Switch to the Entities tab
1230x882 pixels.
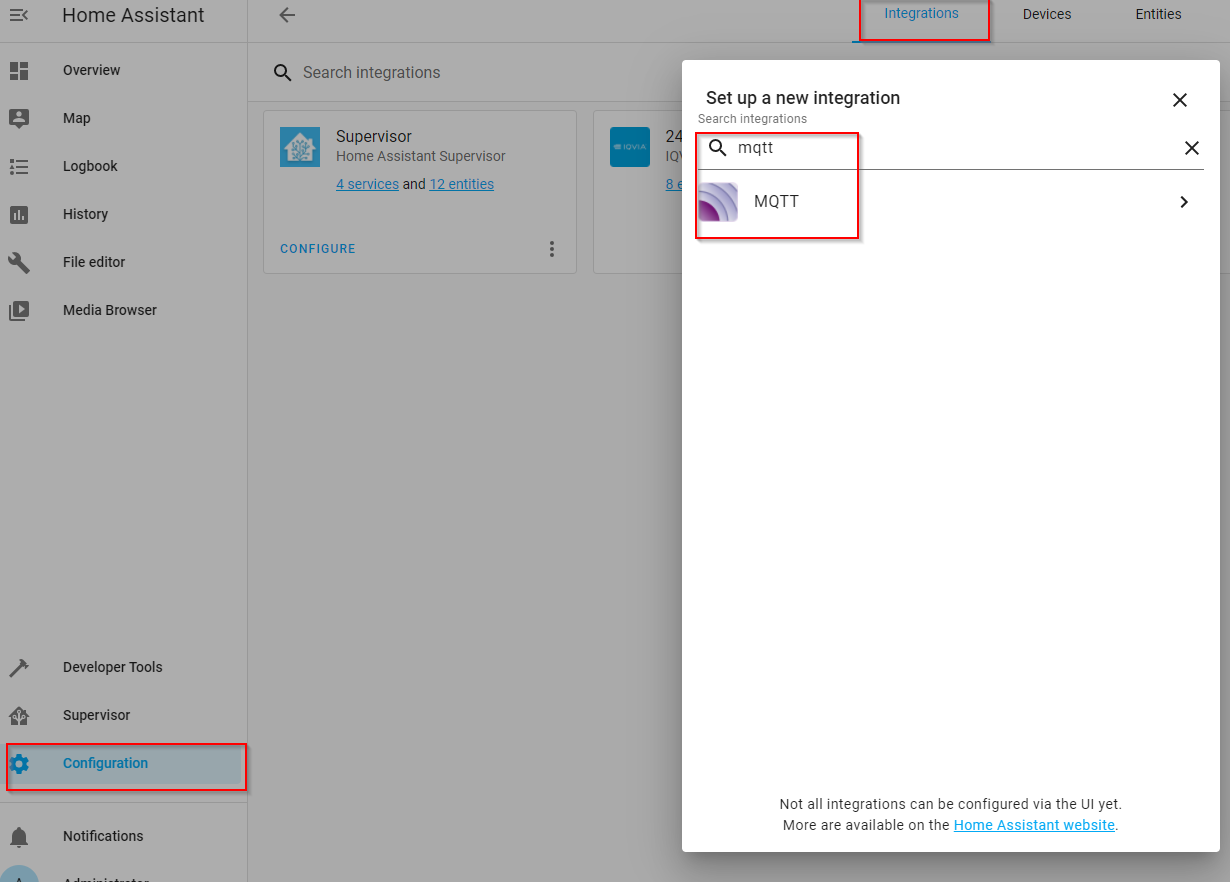pyautogui.click(x=1158, y=14)
